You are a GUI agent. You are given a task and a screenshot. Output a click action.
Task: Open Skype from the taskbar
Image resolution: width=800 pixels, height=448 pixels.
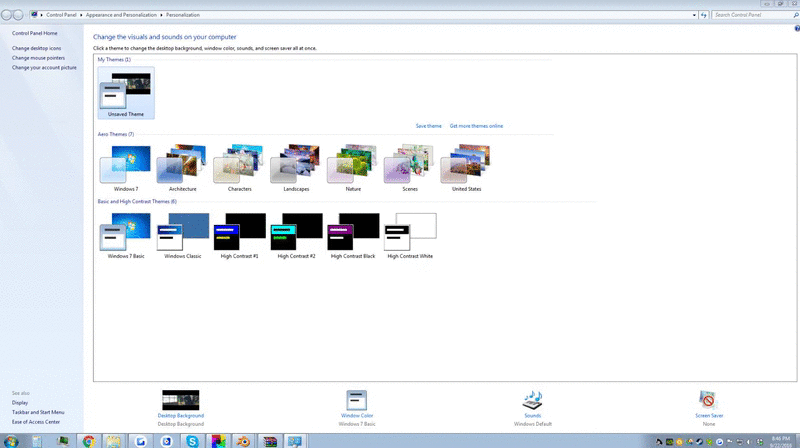click(x=192, y=441)
